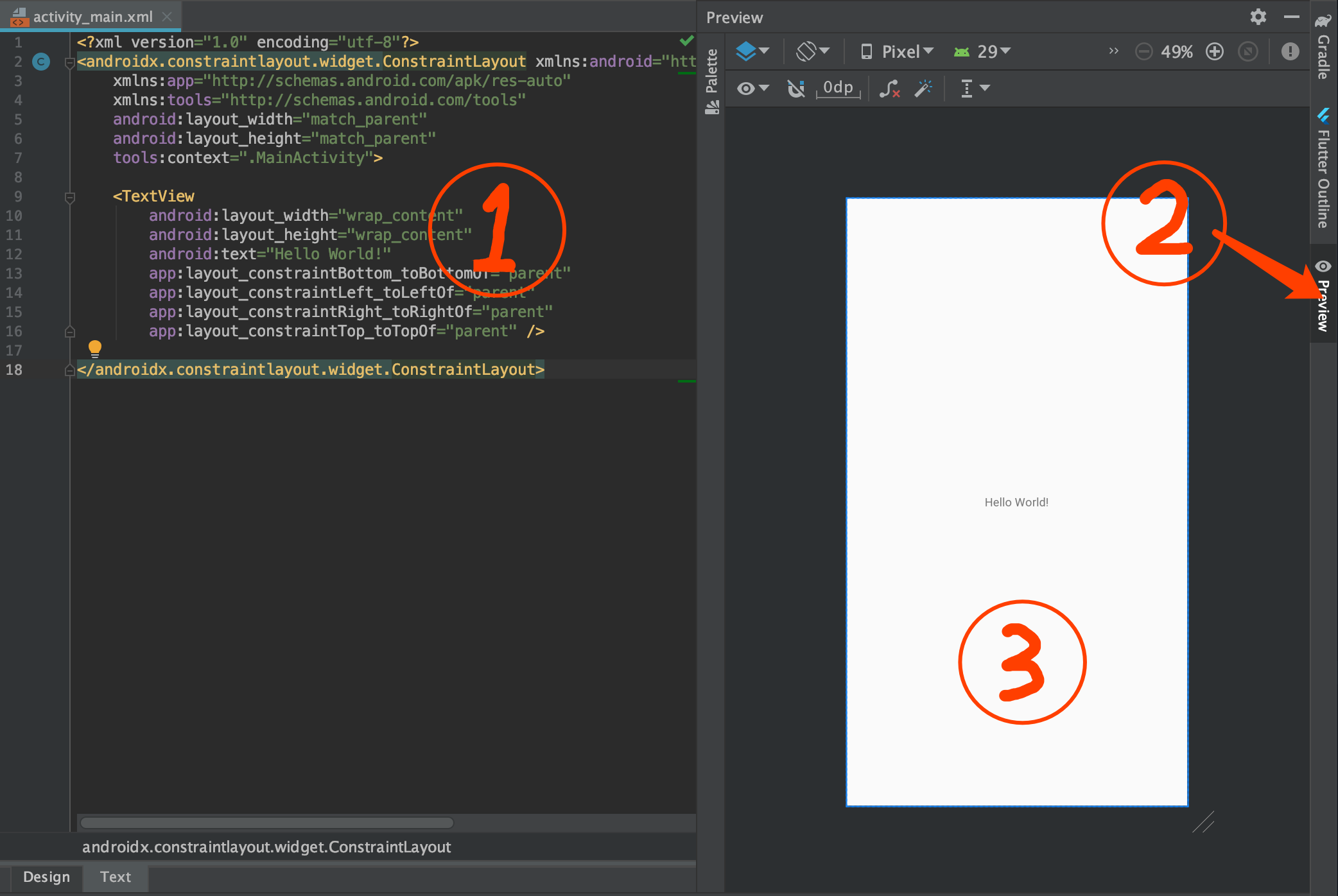Clear all constraints icon
This screenshot has height=896, width=1338.
click(x=889, y=88)
